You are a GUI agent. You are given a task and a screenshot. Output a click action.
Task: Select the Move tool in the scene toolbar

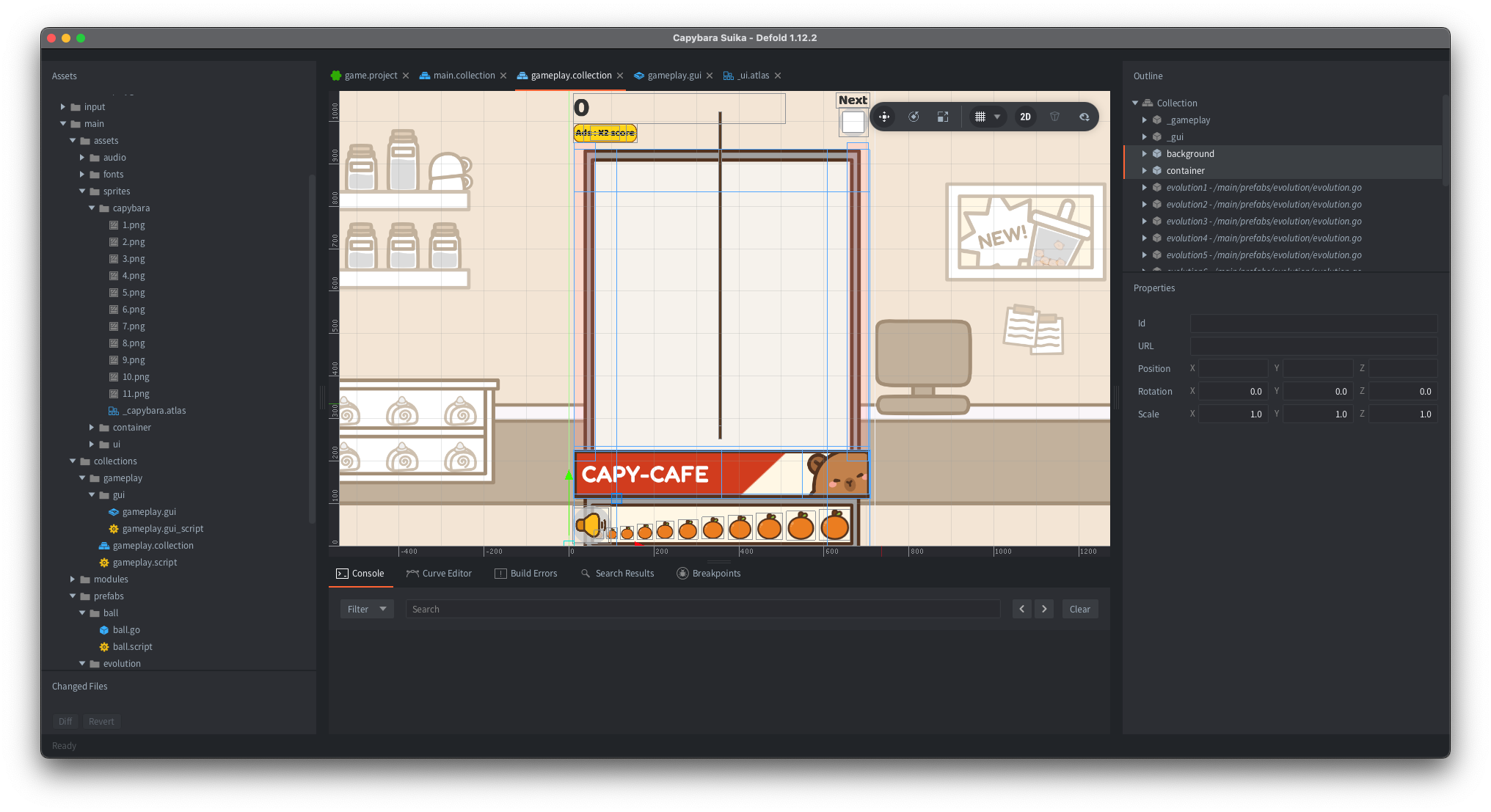coord(884,117)
